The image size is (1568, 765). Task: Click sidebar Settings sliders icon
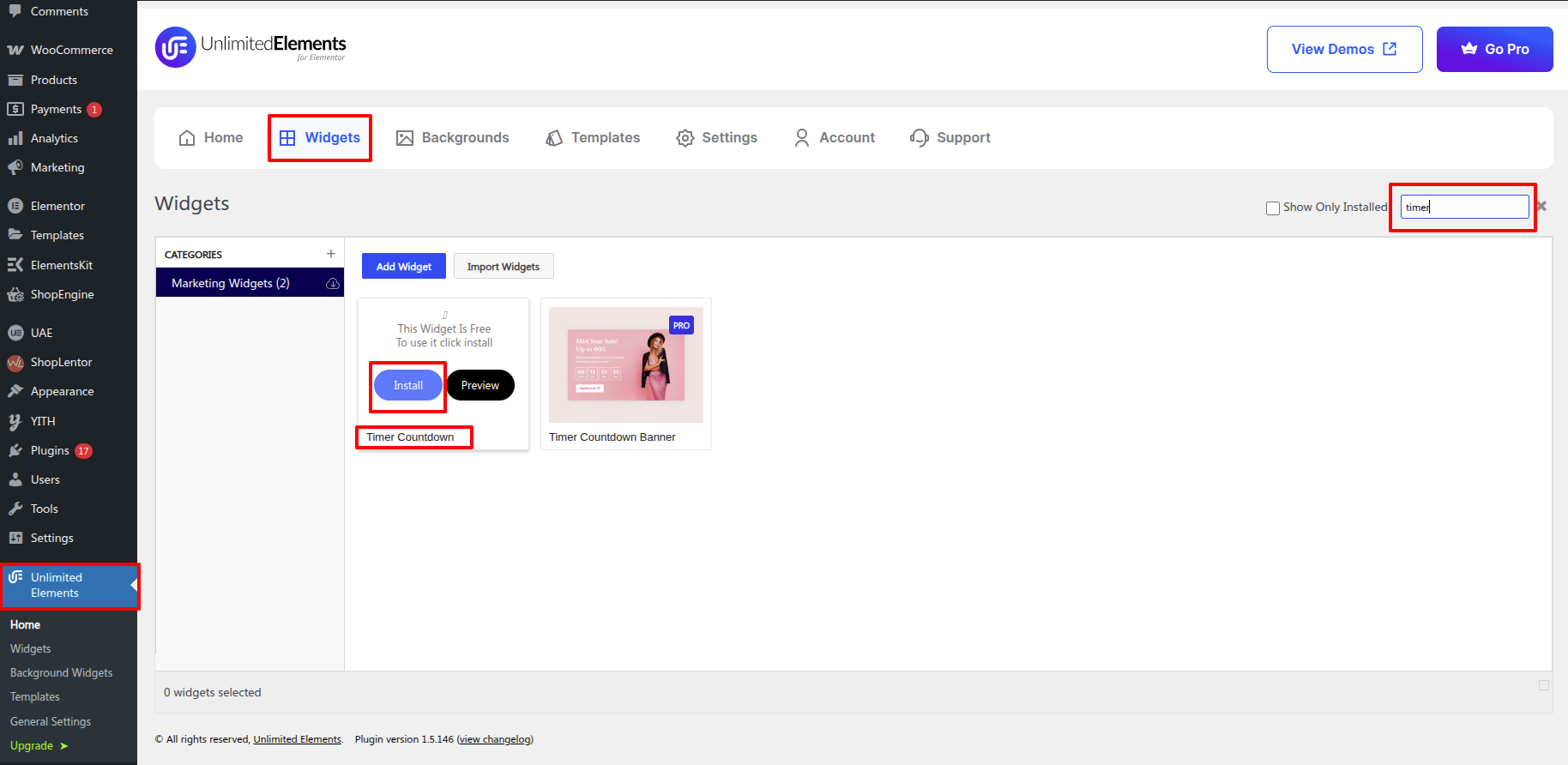click(15, 538)
